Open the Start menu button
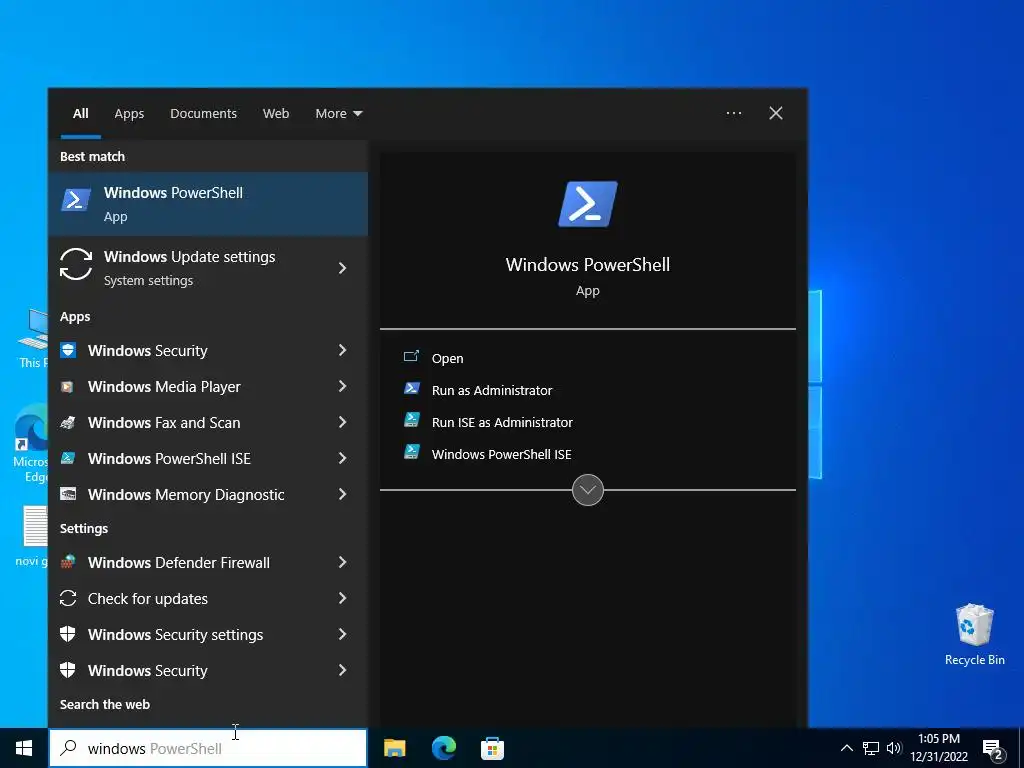Image resolution: width=1024 pixels, height=768 pixels. (24, 748)
